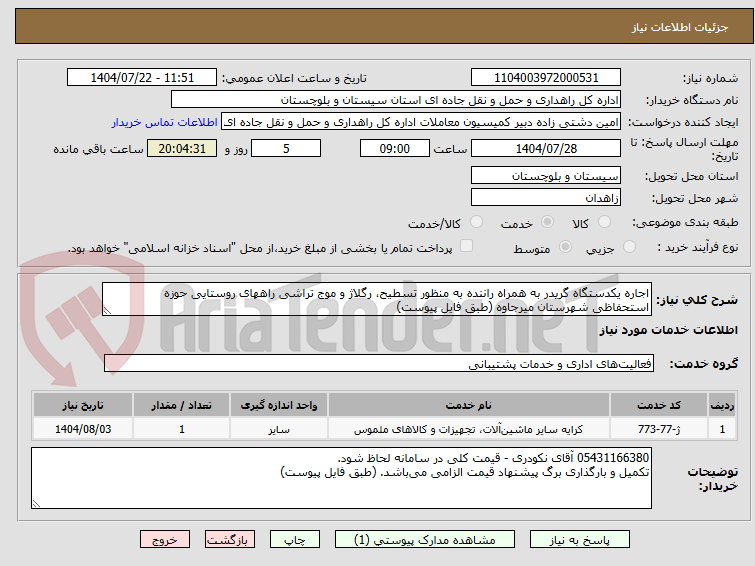Click service code cell ژ-77-773

(x=659, y=429)
